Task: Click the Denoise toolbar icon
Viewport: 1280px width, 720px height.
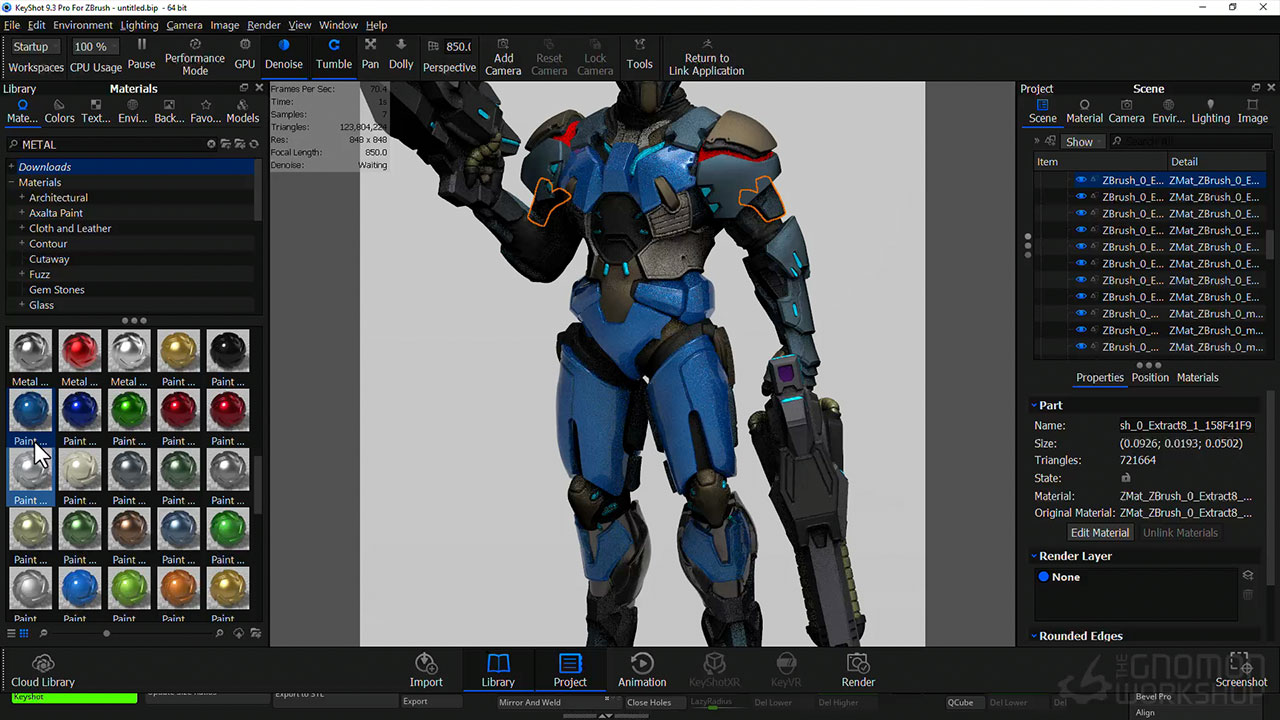Action: pos(283,54)
